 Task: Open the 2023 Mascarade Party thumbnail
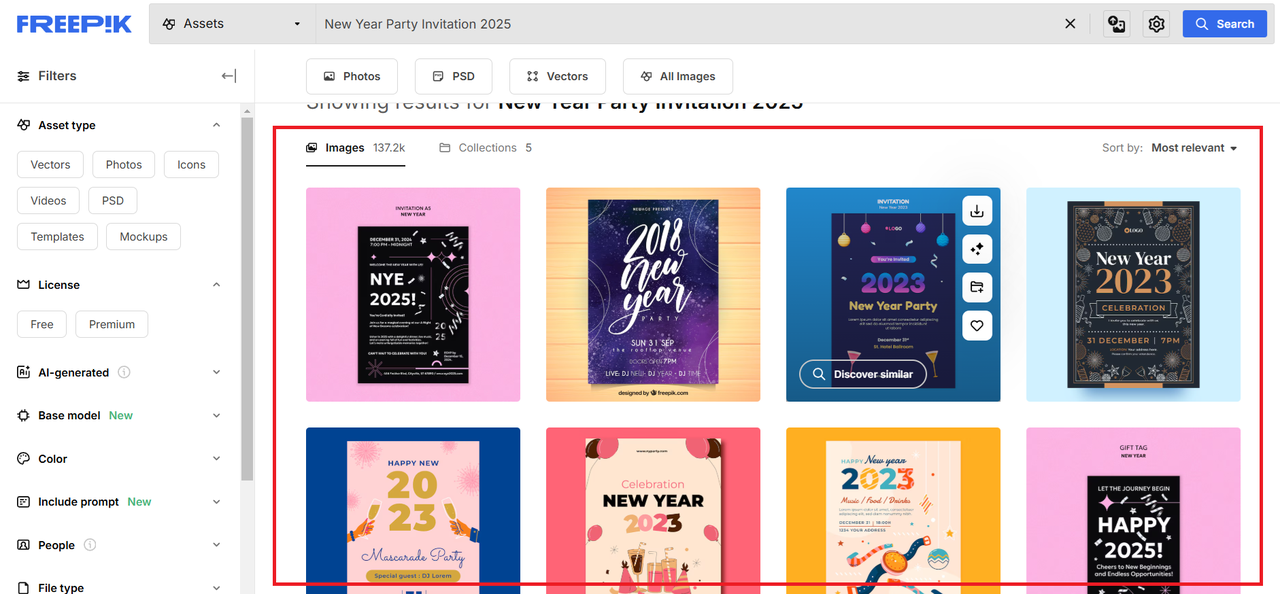413,511
